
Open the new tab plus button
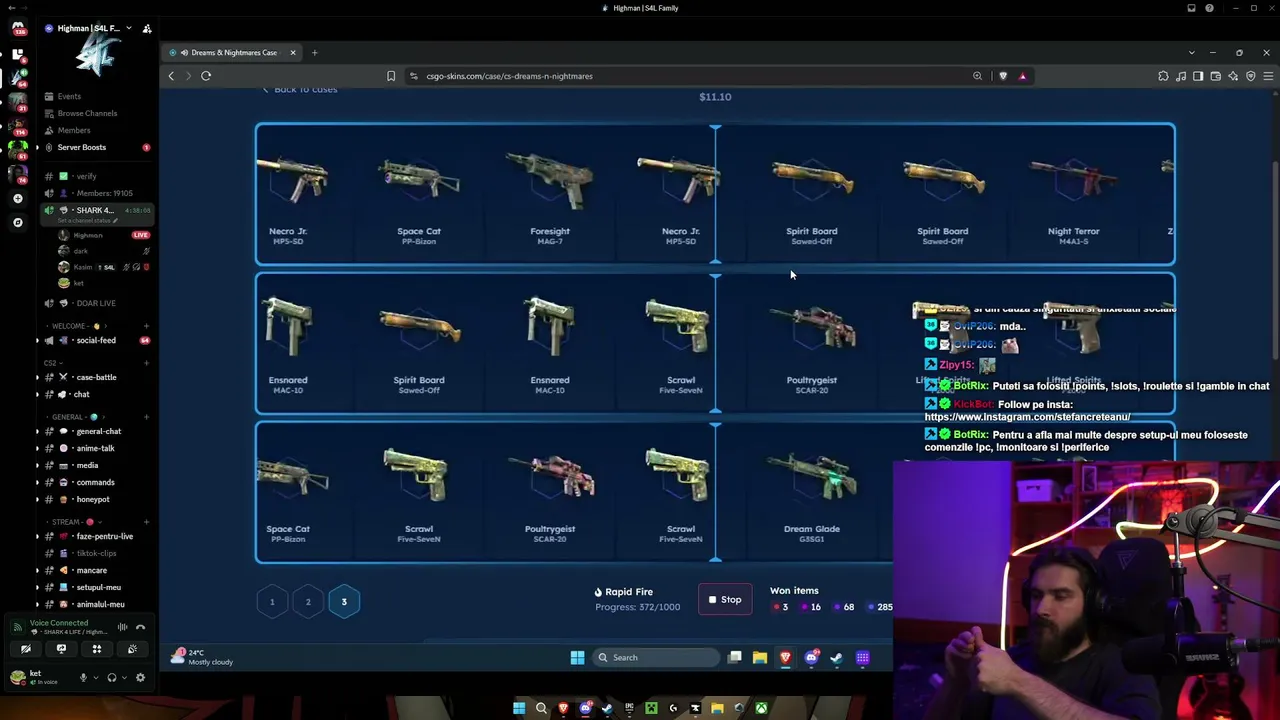click(314, 52)
